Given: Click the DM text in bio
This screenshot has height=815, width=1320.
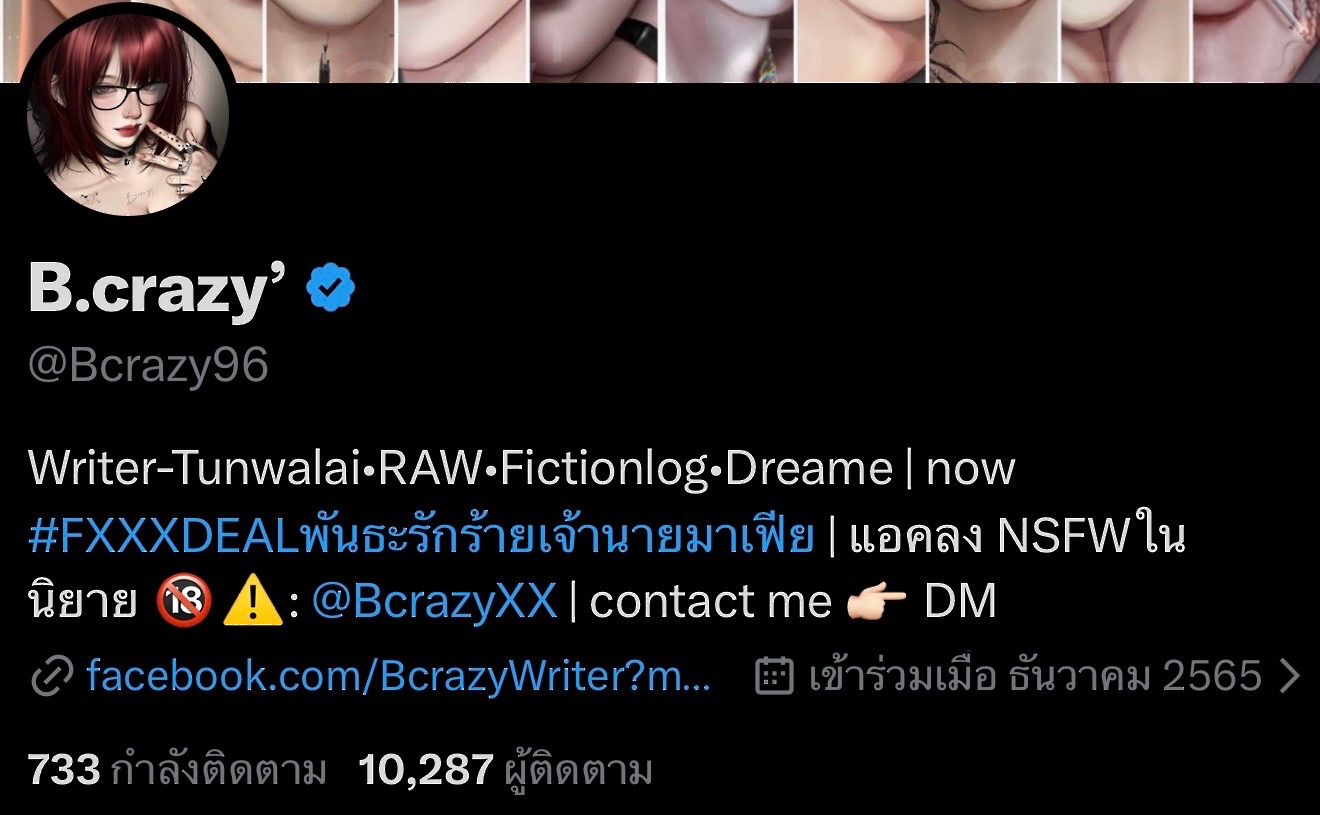Looking at the screenshot, I should 960,603.
